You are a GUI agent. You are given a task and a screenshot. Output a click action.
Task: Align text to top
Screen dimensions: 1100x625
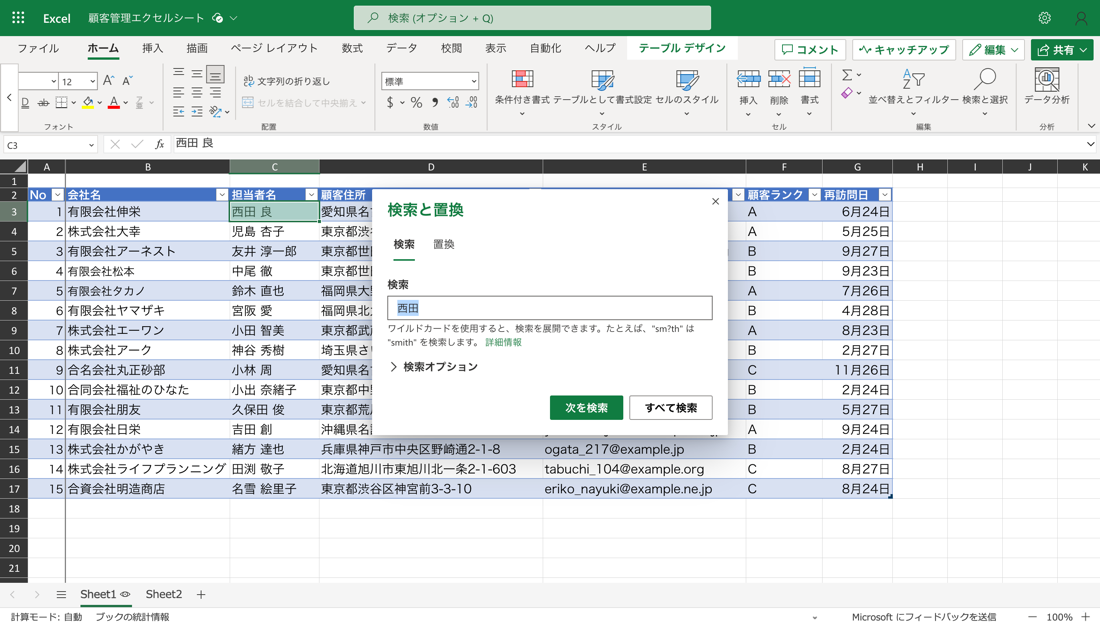click(179, 72)
